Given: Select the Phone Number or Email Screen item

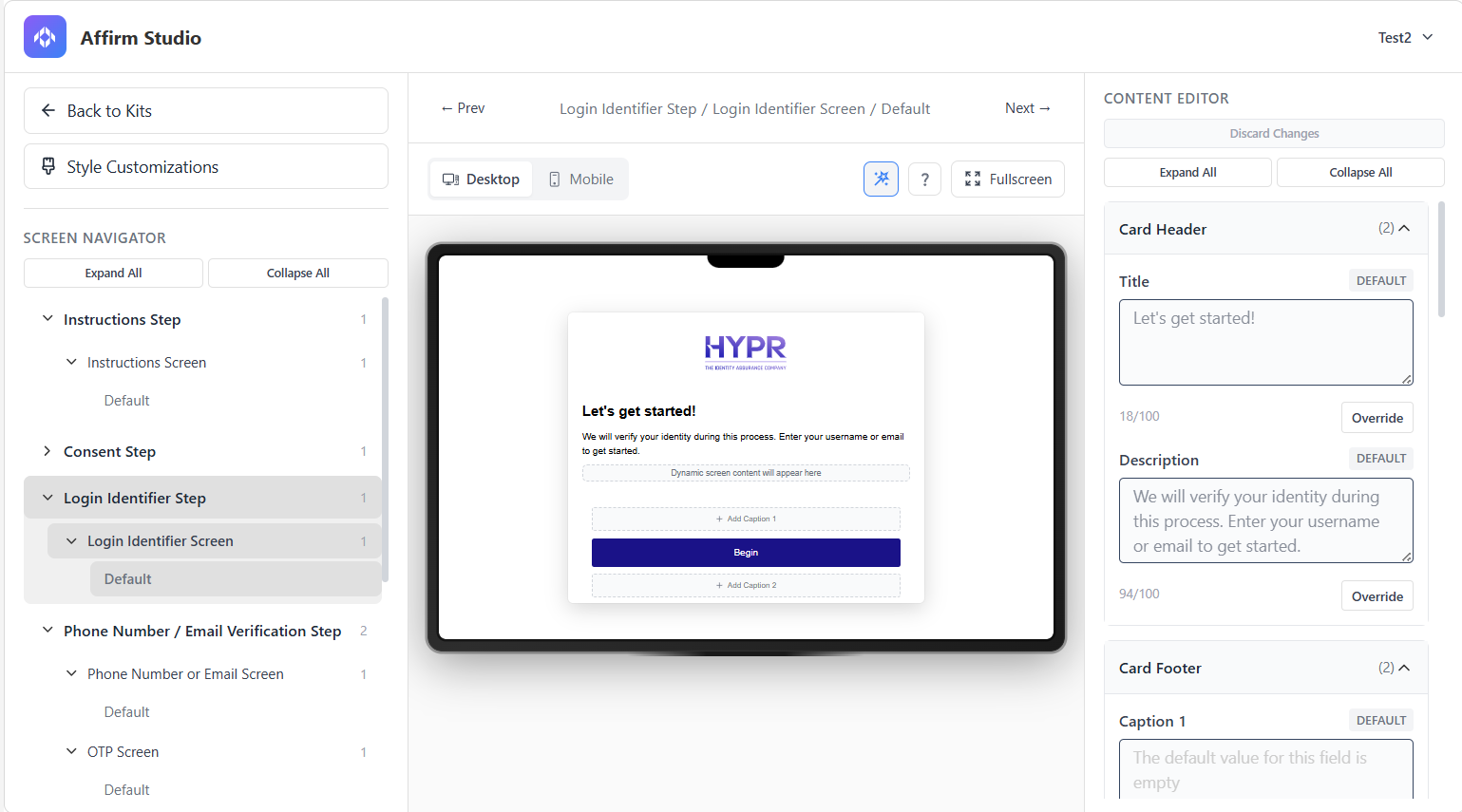Looking at the screenshot, I should pyautogui.click(x=185, y=674).
